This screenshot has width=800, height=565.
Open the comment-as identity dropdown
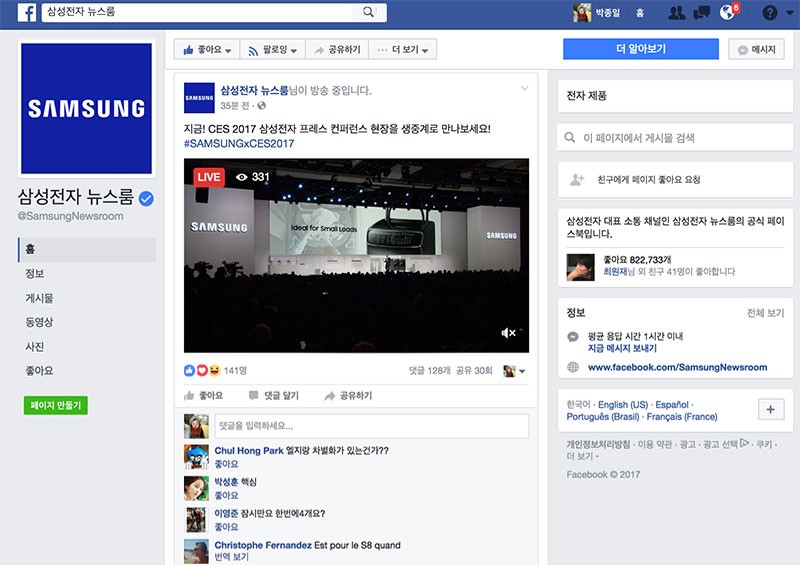click(514, 371)
